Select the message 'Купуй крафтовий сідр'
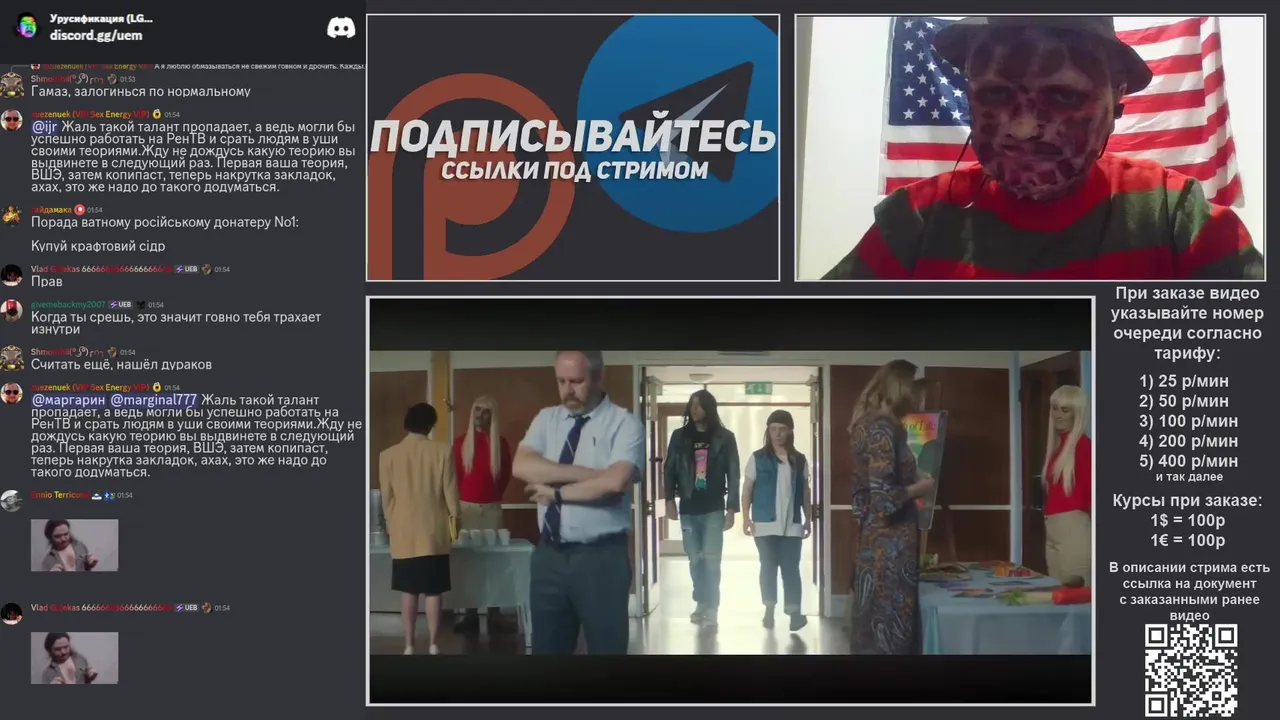 pos(98,246)
